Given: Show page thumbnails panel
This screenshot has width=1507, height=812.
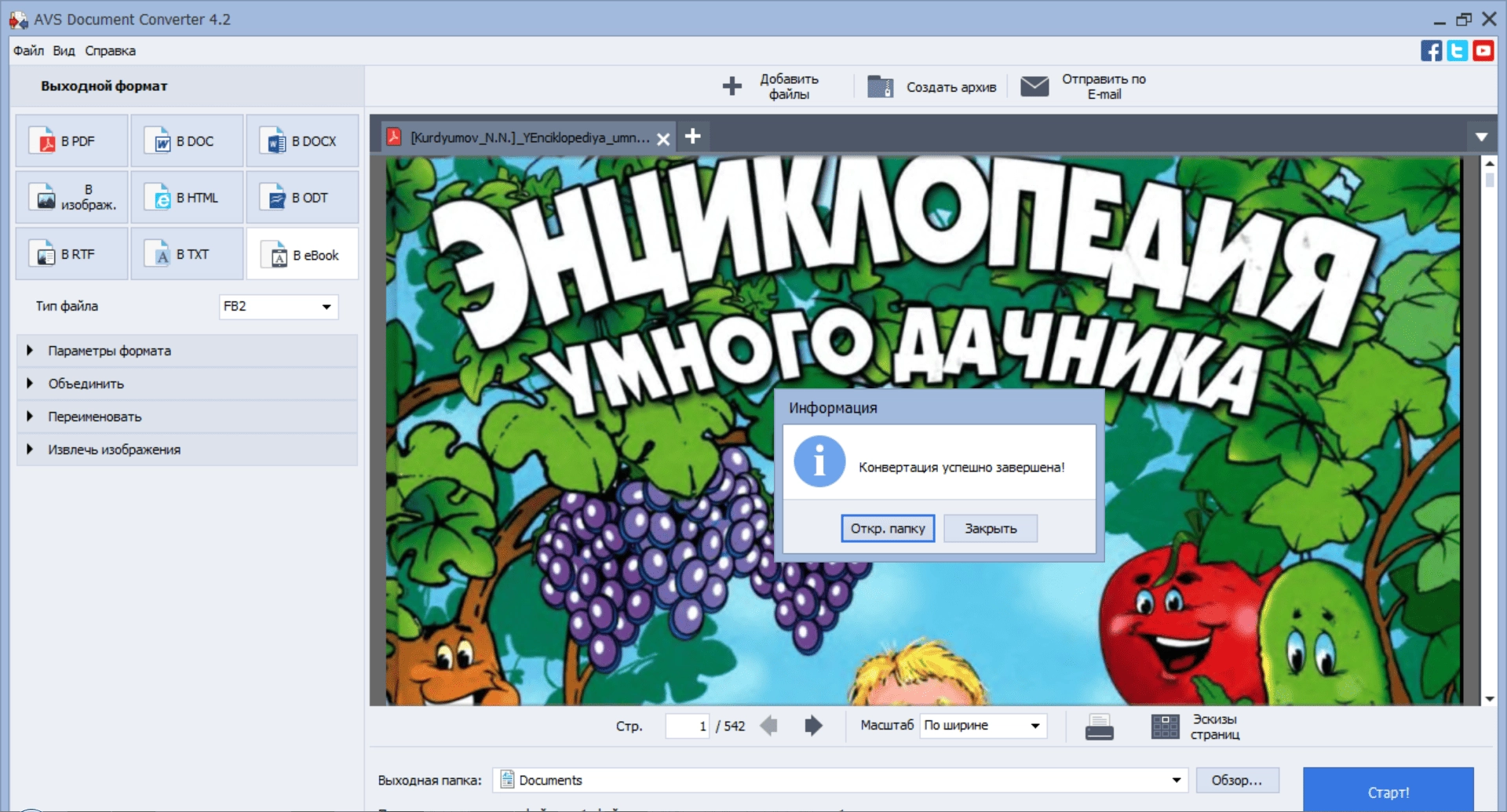Looking at the screenshot, I should 1195,726.
